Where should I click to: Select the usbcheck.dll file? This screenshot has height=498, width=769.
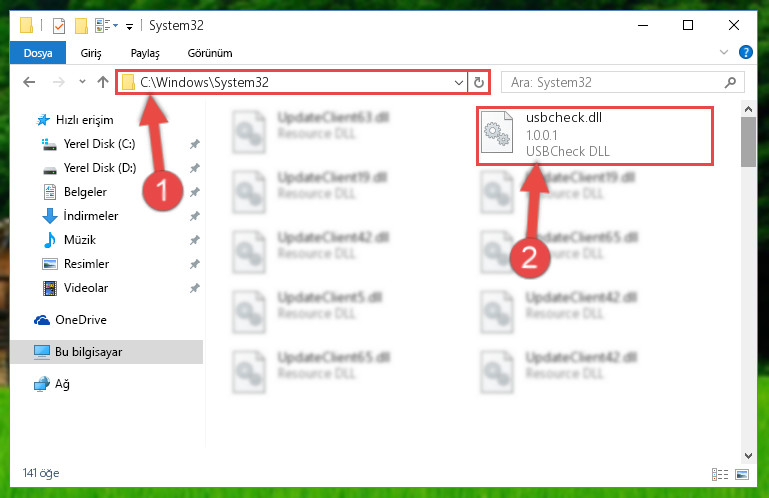pyautogui.click(x=594, y=135)
